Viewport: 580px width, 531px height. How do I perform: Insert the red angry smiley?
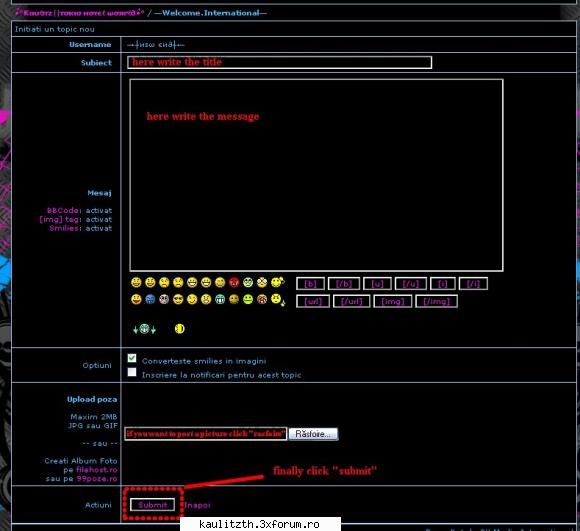pos(234,283)
